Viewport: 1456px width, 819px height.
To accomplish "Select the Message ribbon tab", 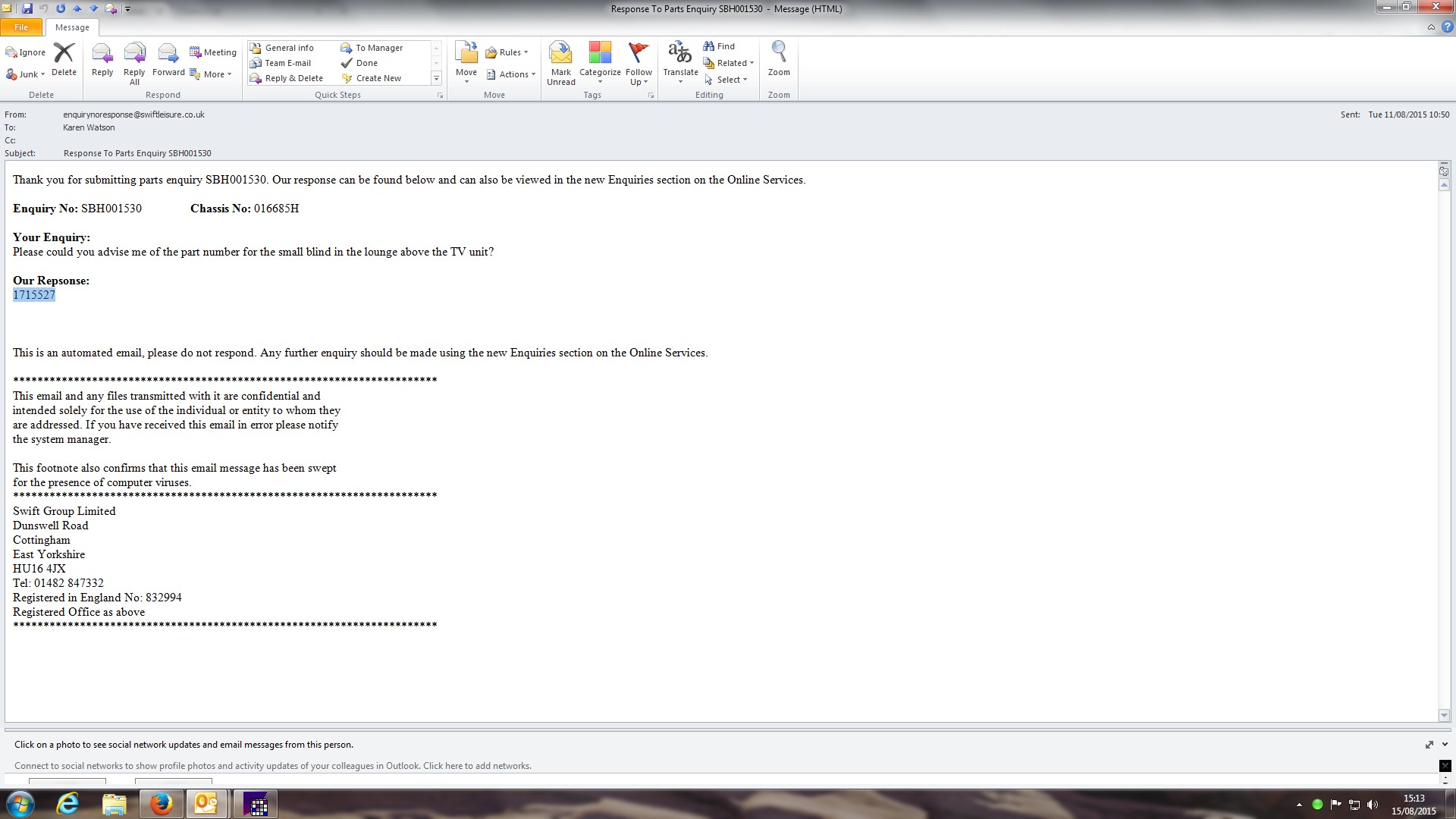I will pyautogui.click(x=72, y=27).
